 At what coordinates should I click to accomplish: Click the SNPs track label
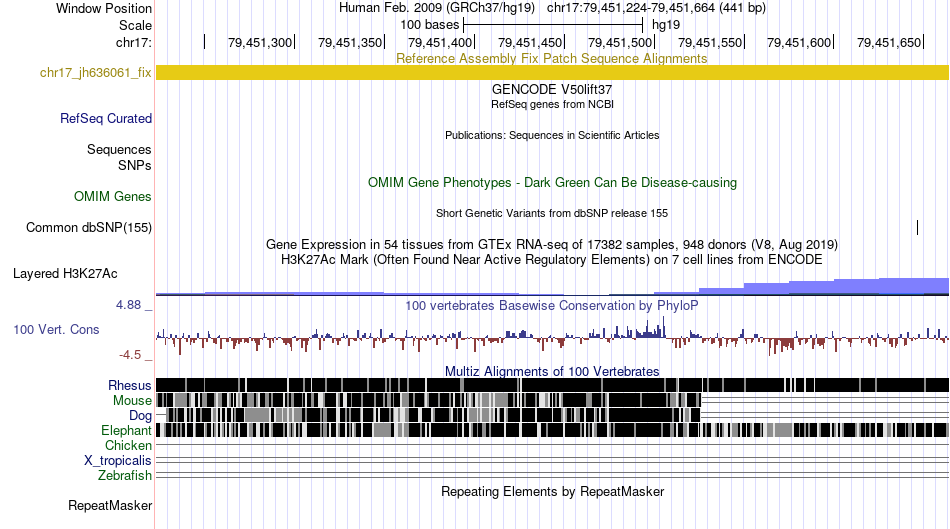135,165
